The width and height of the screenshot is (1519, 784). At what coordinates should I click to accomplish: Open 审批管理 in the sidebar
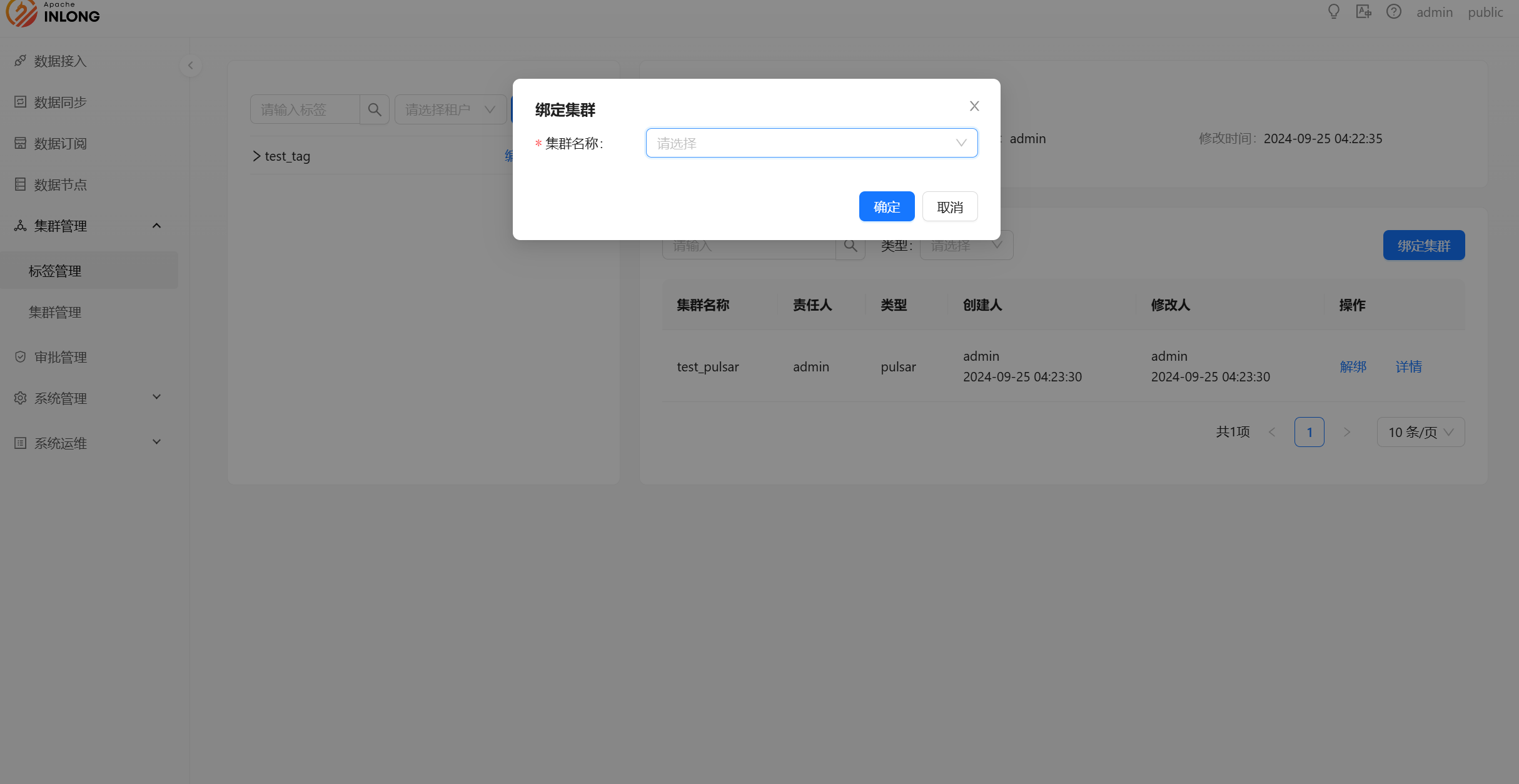(60, 357)
